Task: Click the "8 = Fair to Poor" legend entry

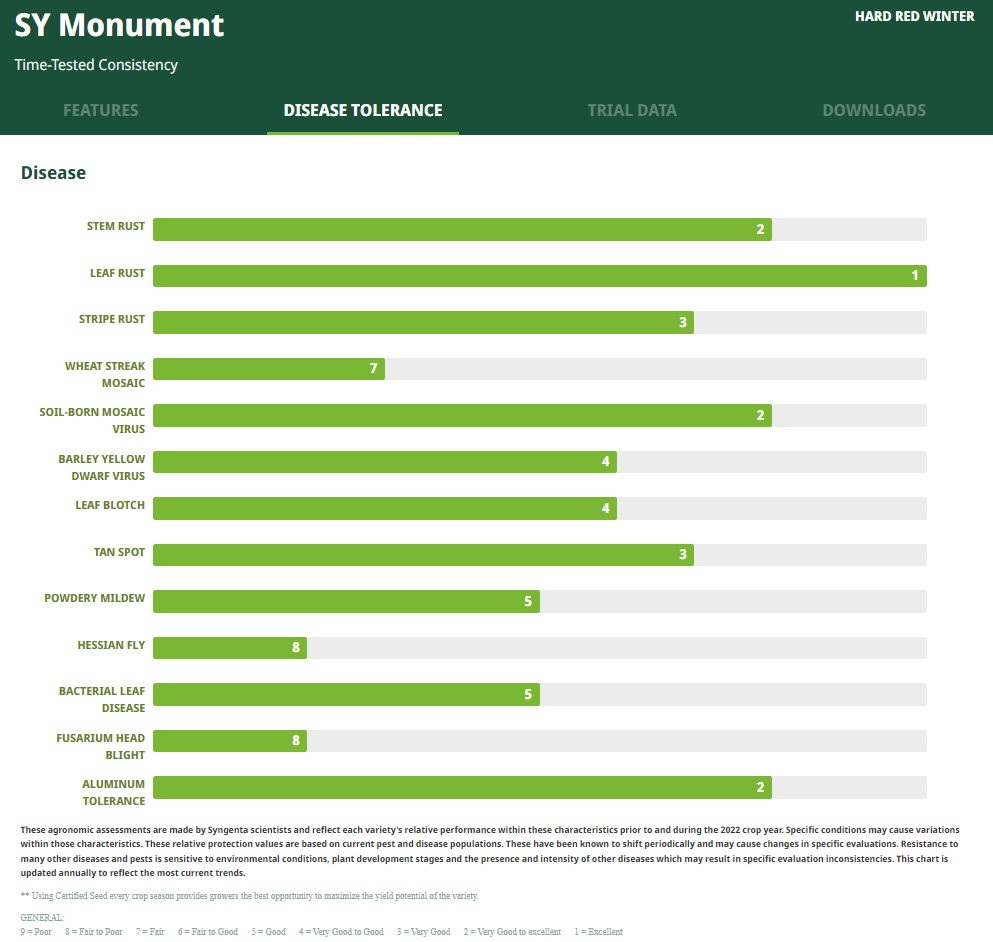Action: coord(94,932)
